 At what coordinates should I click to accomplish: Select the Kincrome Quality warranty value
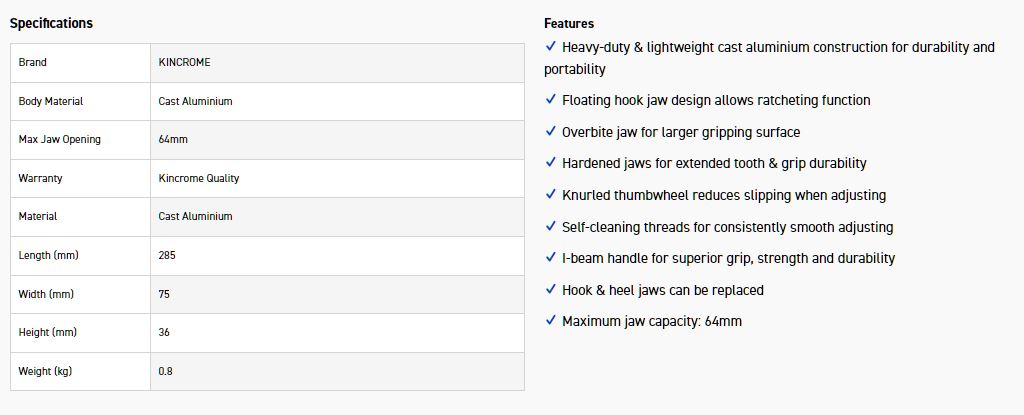click(199, 178)
